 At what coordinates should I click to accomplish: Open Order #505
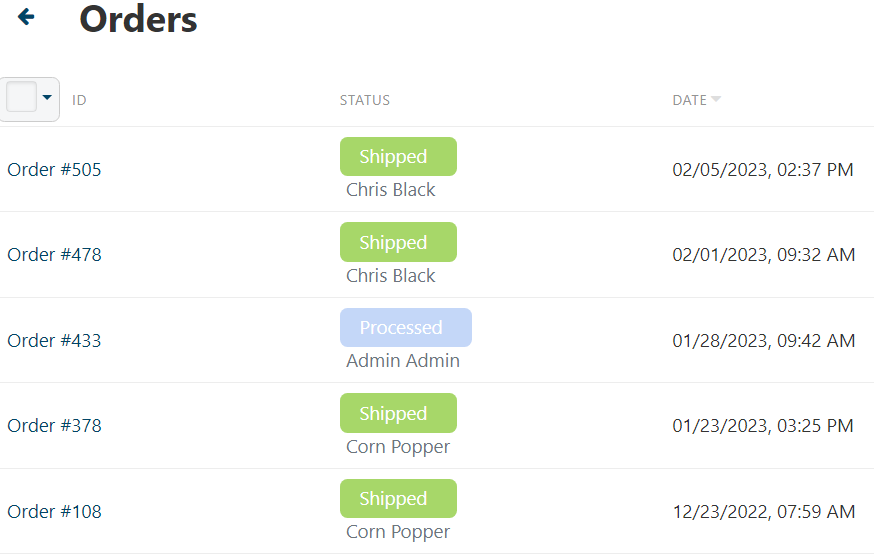pyautogui.click(x=54, y=169)
